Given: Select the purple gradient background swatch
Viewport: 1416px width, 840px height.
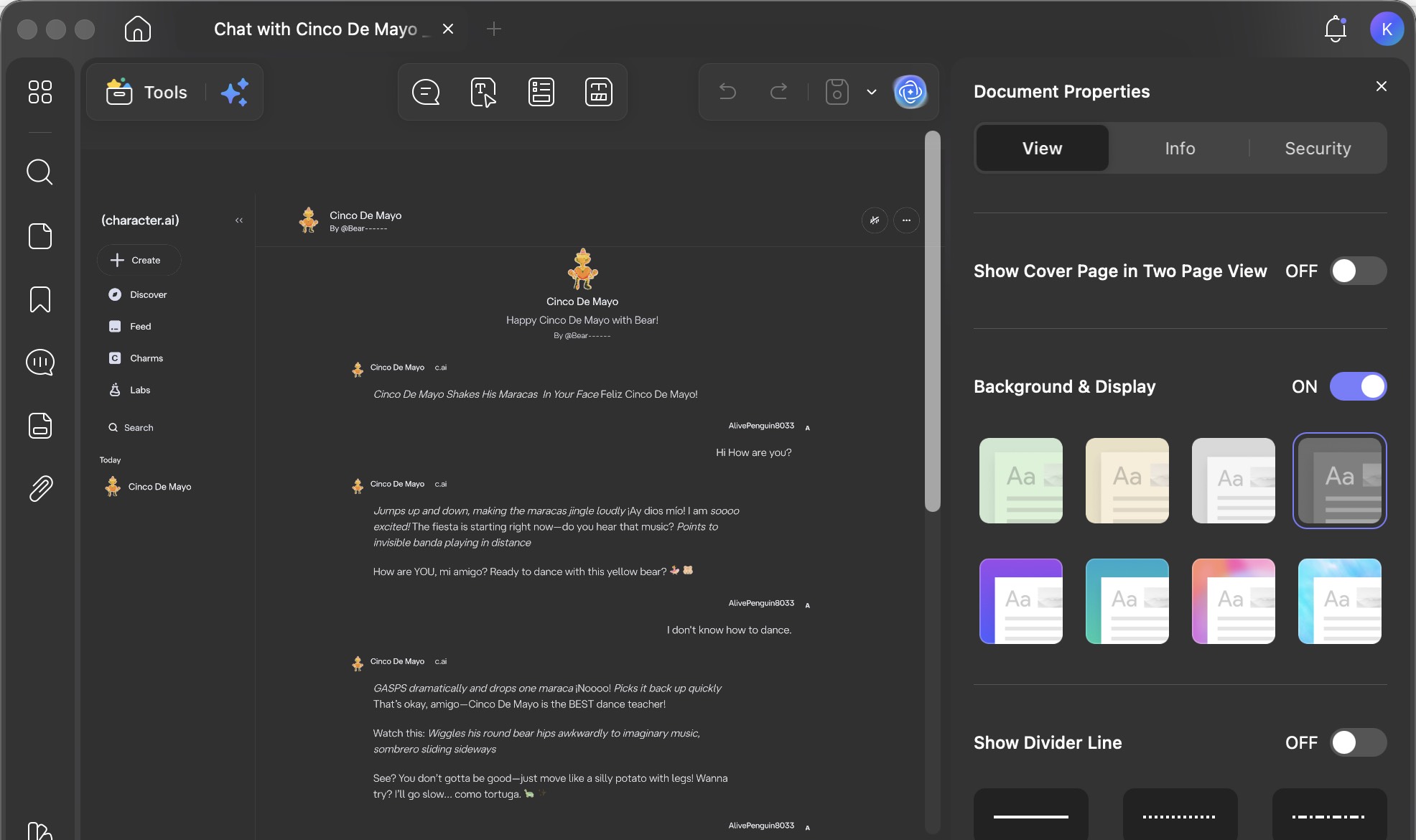Looking at the screenshot, I should point(1020,601).
